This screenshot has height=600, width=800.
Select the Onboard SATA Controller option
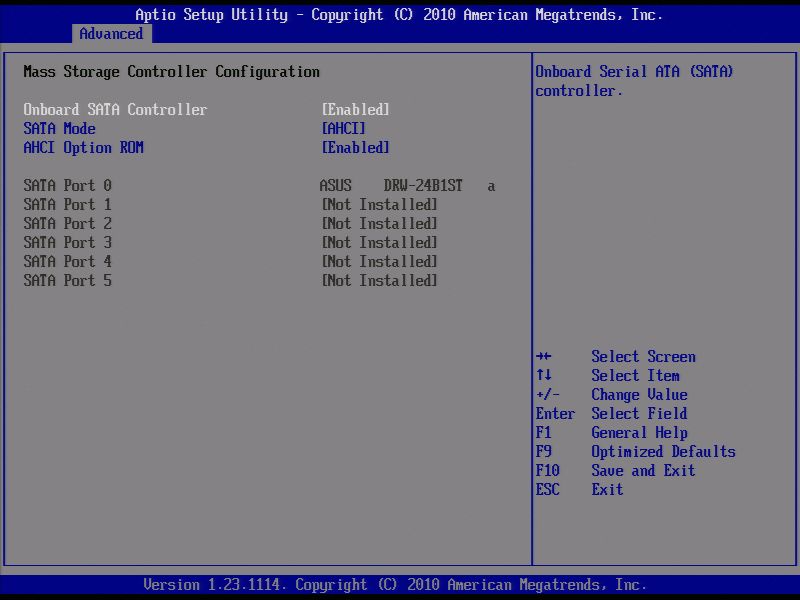click(115, 109)
